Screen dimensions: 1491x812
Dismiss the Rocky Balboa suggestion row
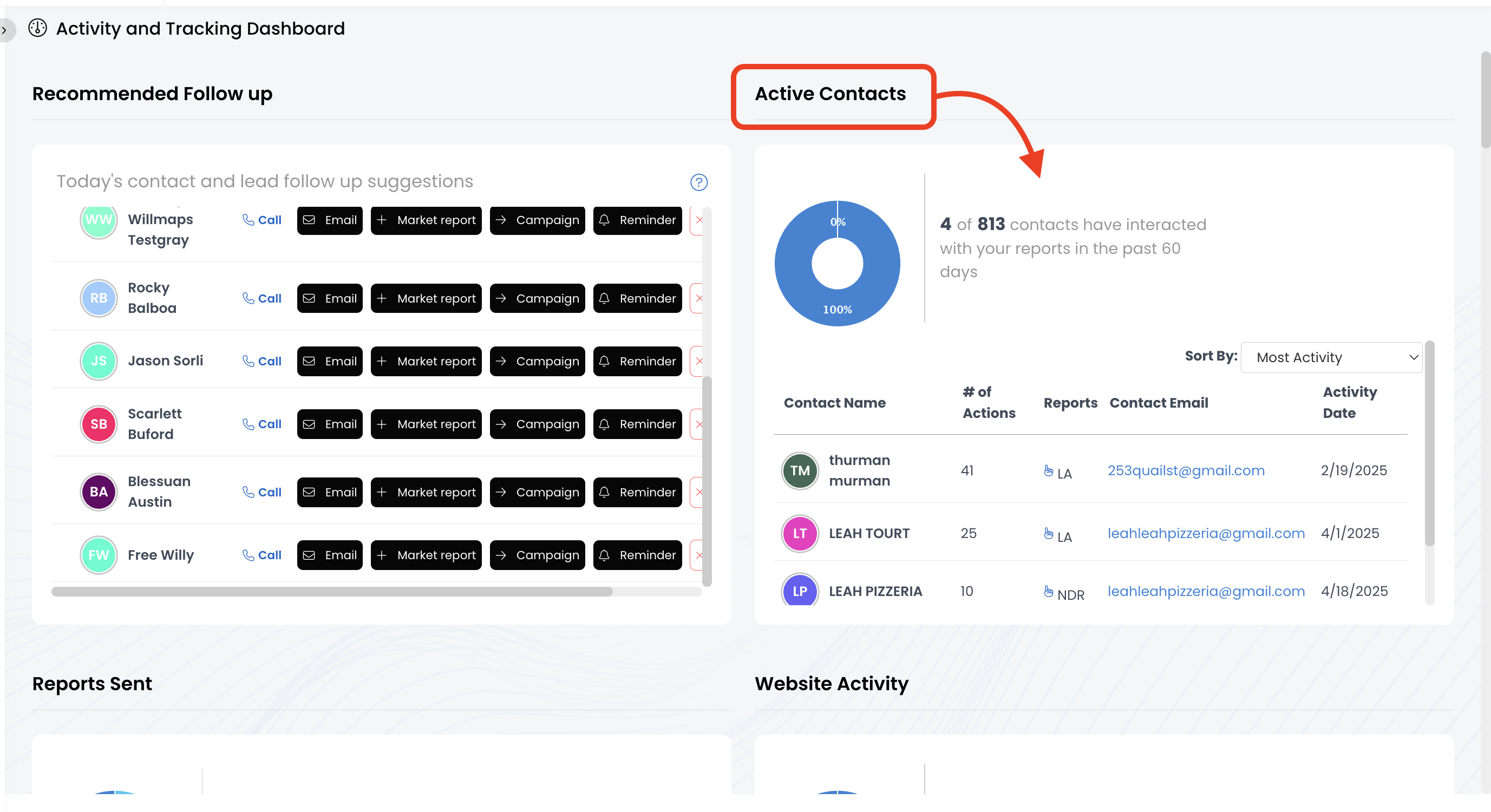pos(698,298)
